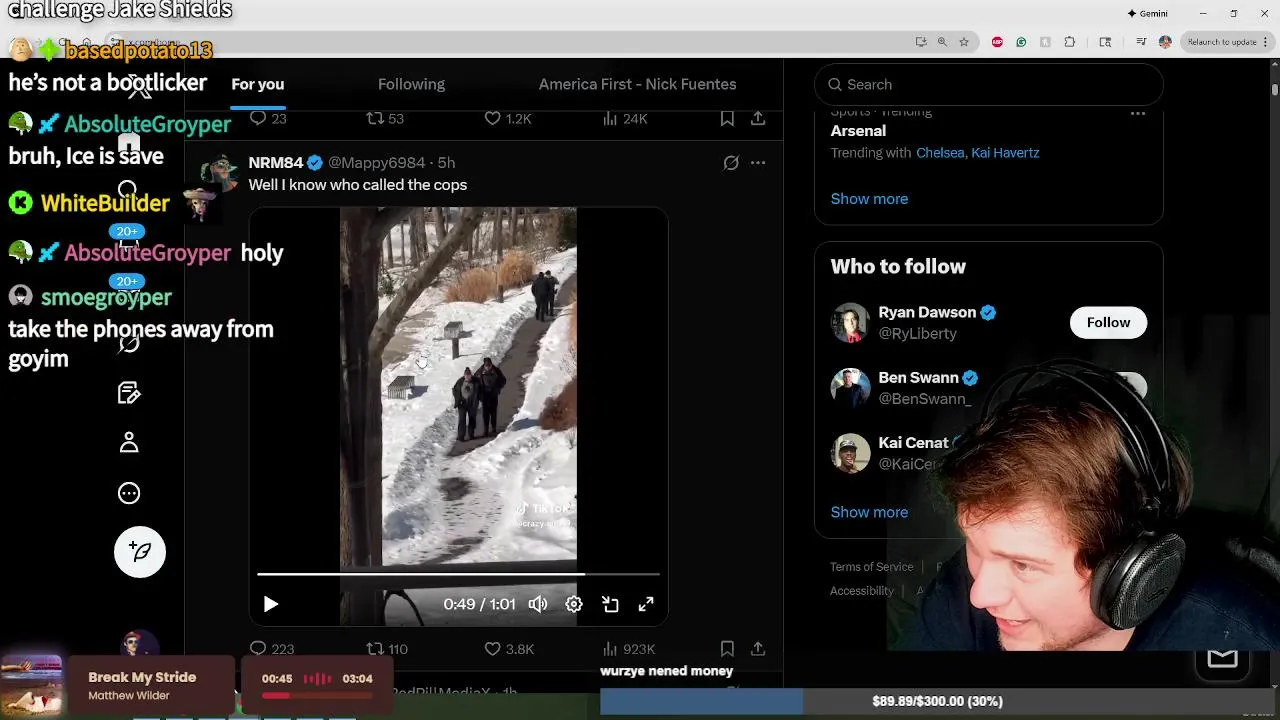1280x720 pixels.
Task: Open Chrome side panel search icon
Action: pyautogui.click(x=1105, y=42)
